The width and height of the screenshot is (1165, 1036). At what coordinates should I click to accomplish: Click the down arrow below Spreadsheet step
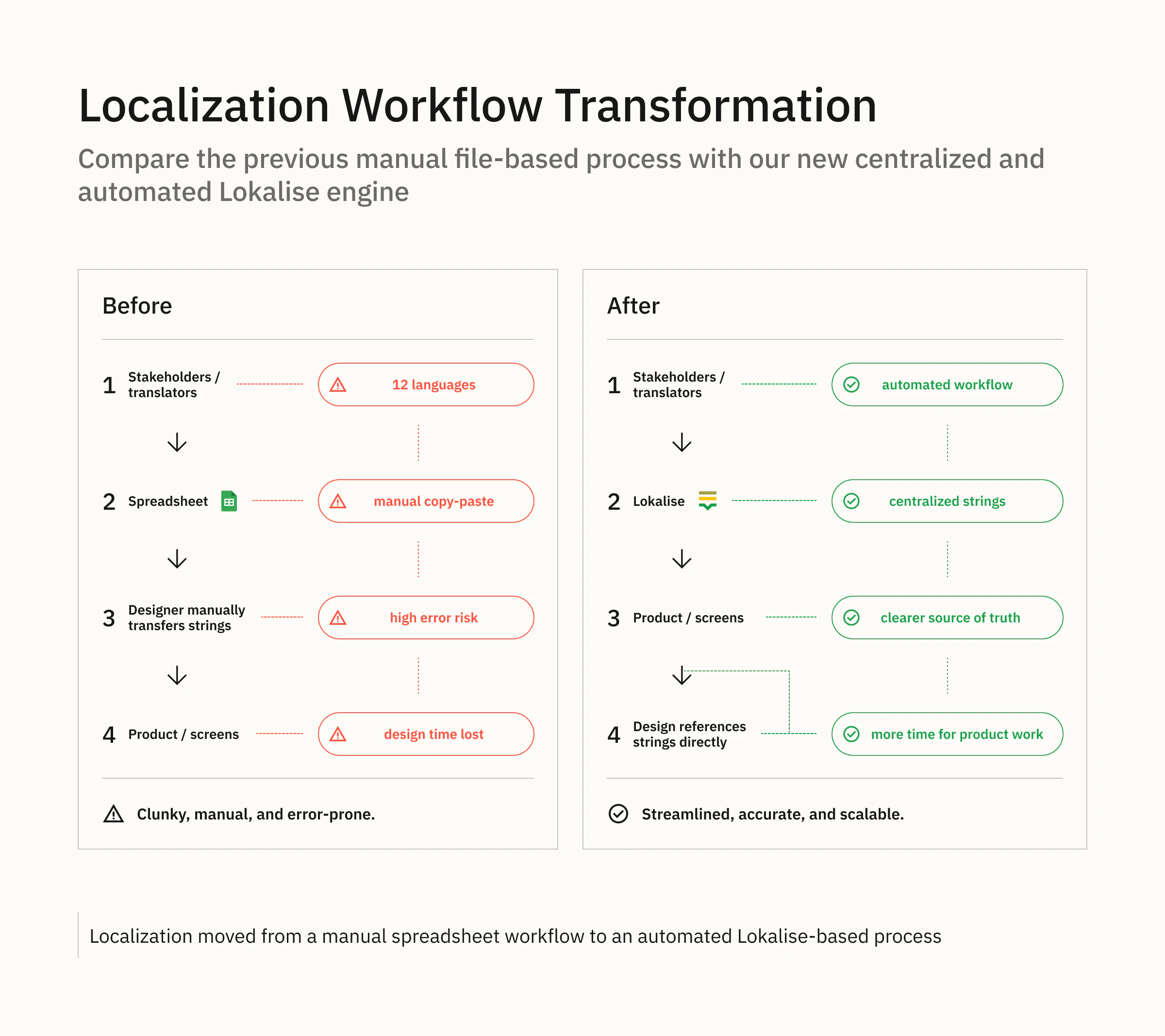click(177, 559)
